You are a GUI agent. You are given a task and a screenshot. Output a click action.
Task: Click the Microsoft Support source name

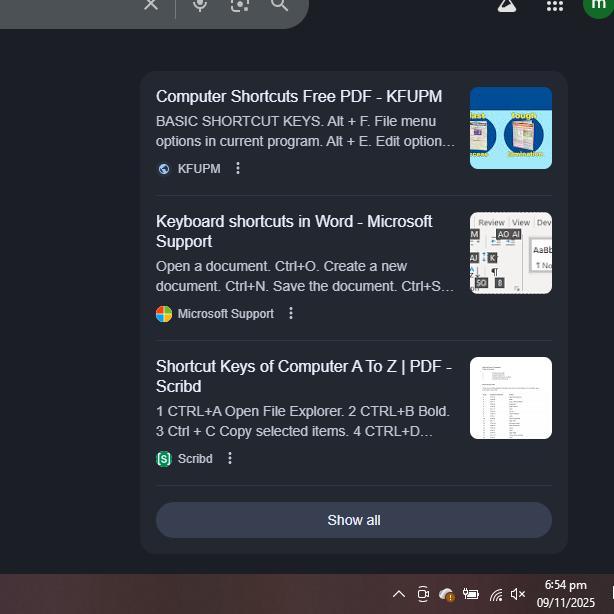[x=226, y=314]
